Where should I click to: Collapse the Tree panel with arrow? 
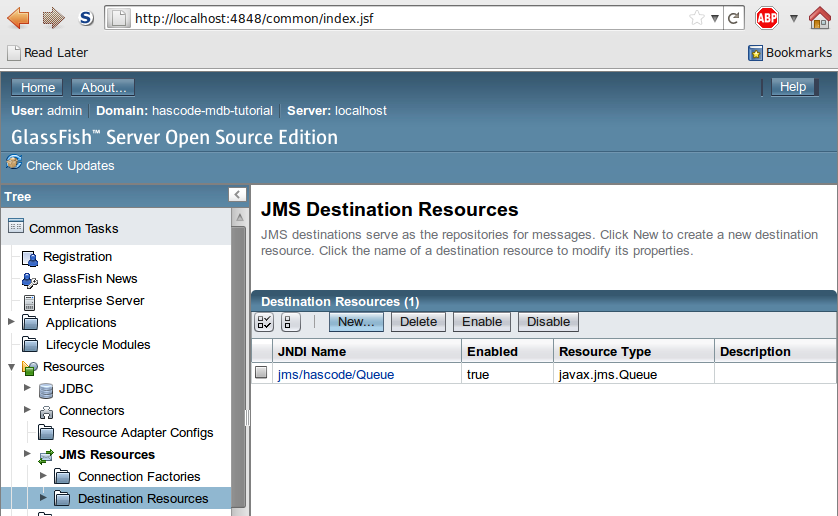point(237,195)
